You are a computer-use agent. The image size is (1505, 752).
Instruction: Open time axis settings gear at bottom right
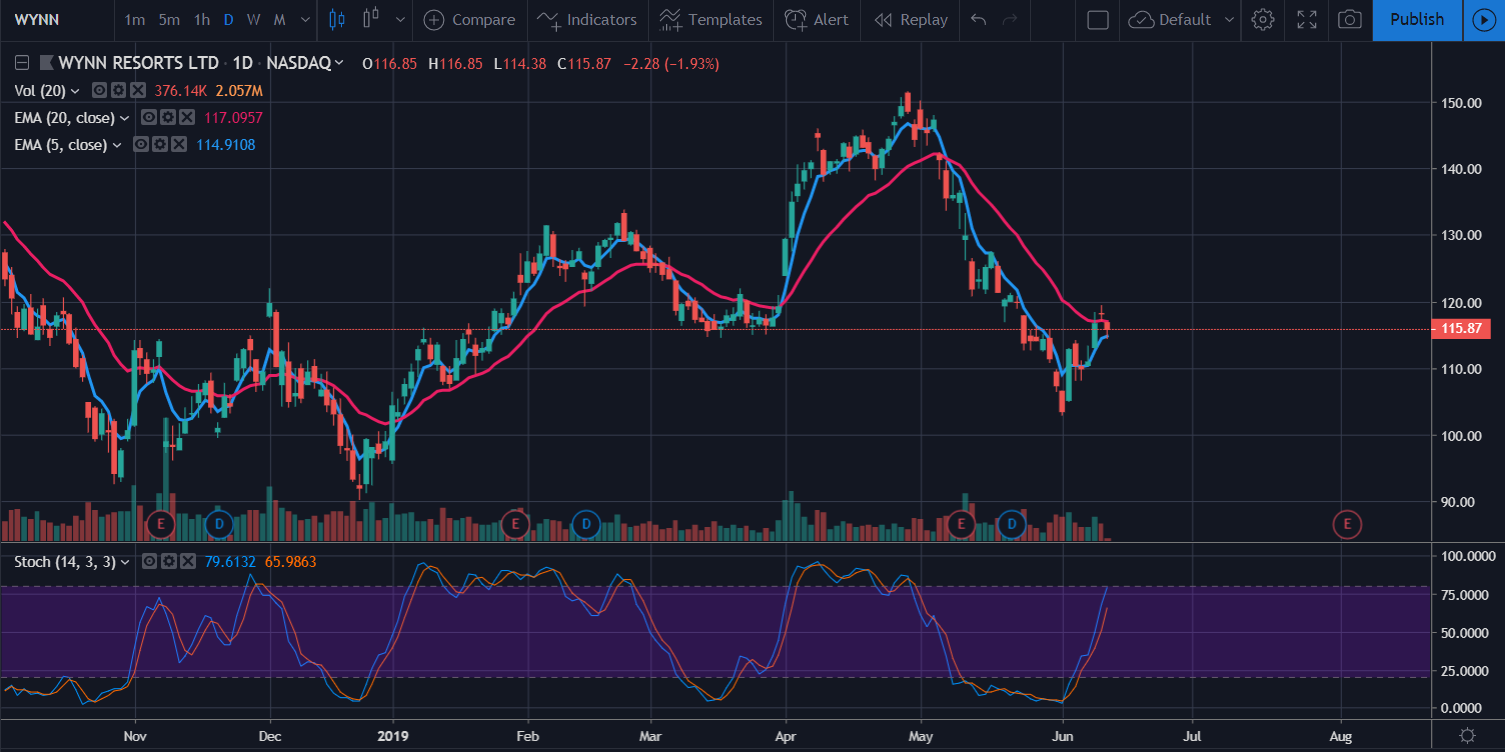pos(1467,735)
